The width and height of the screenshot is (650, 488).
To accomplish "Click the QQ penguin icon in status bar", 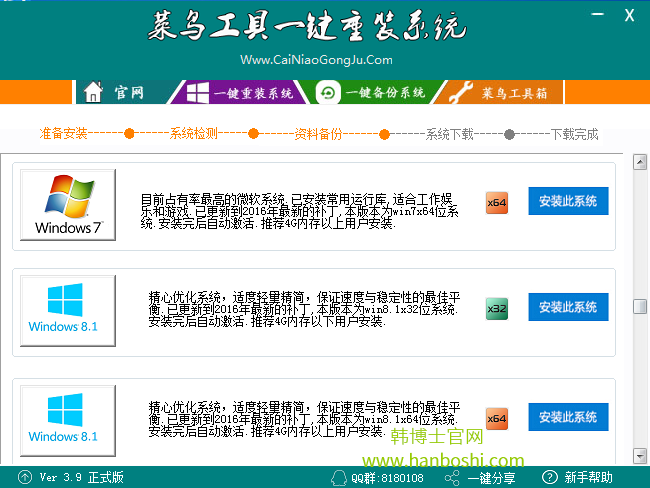I will (x=342, y=477).
